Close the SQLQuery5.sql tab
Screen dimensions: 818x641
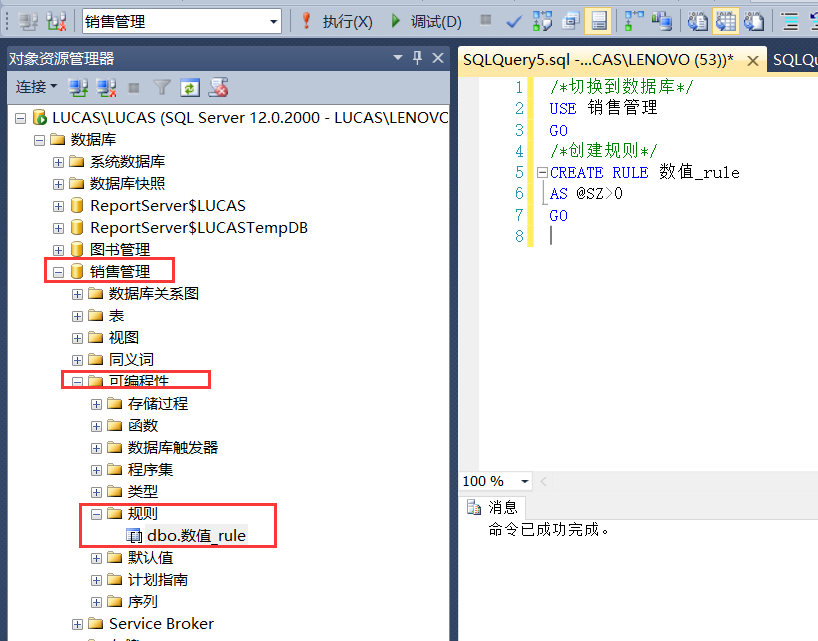(753, 61)
